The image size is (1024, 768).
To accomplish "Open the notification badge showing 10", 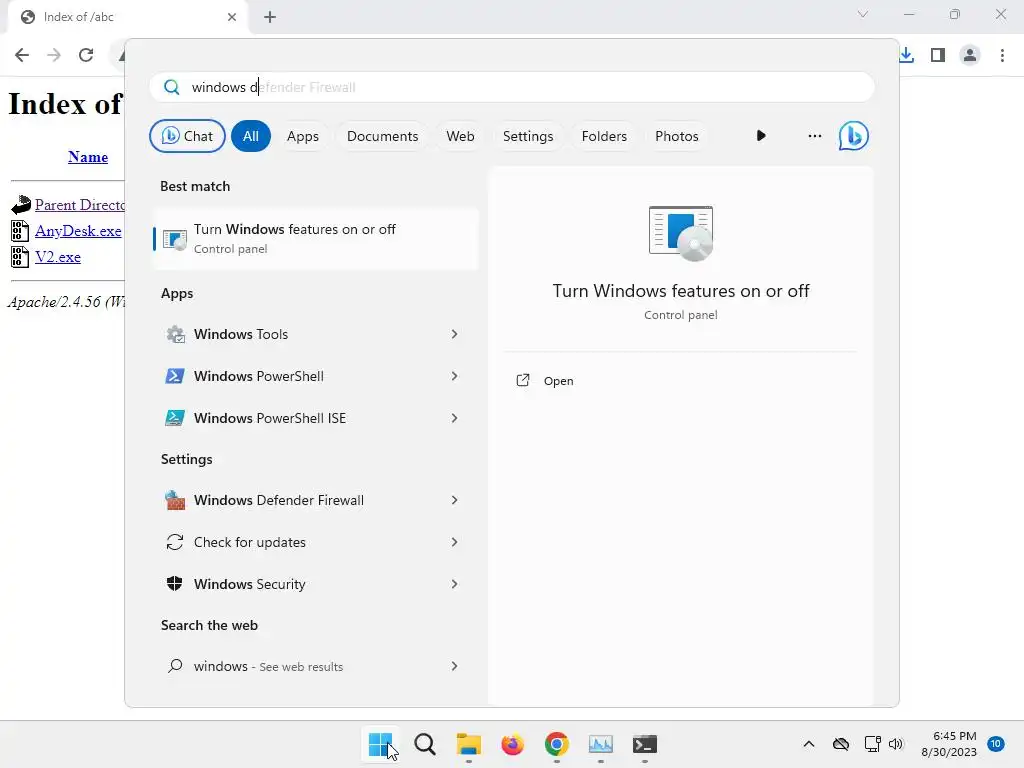I will 996,744.
